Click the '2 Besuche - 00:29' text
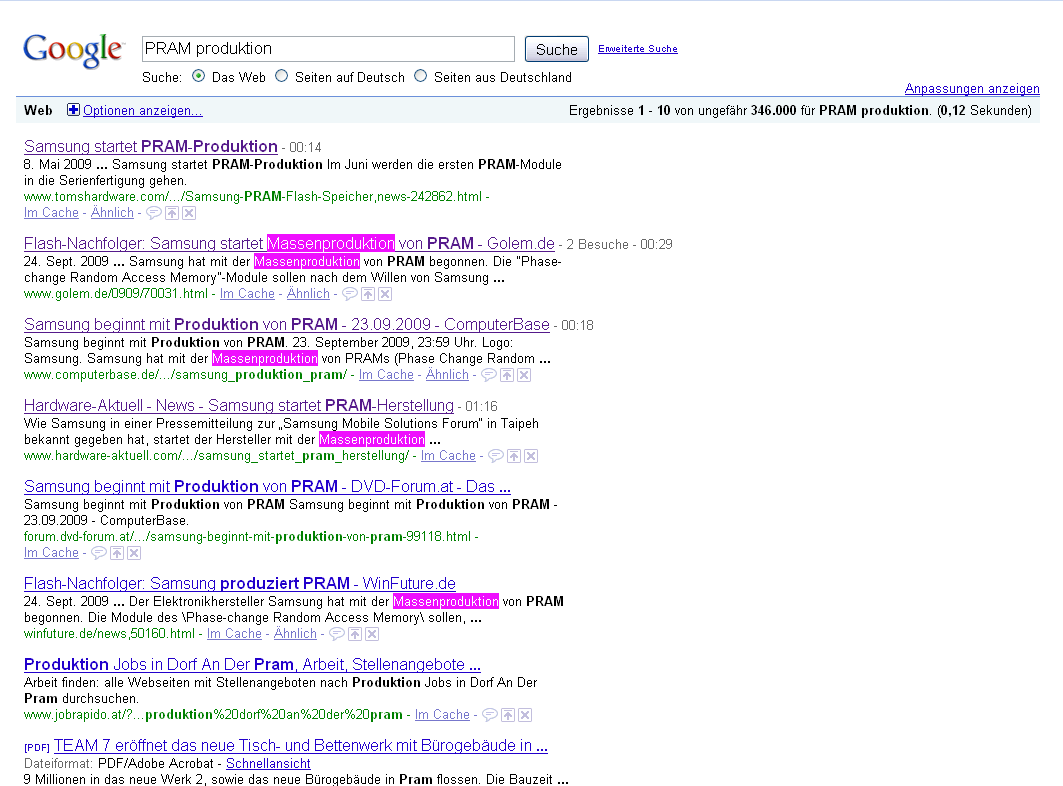The width and height of the screenshot is (1063, 786). (620, 244)
